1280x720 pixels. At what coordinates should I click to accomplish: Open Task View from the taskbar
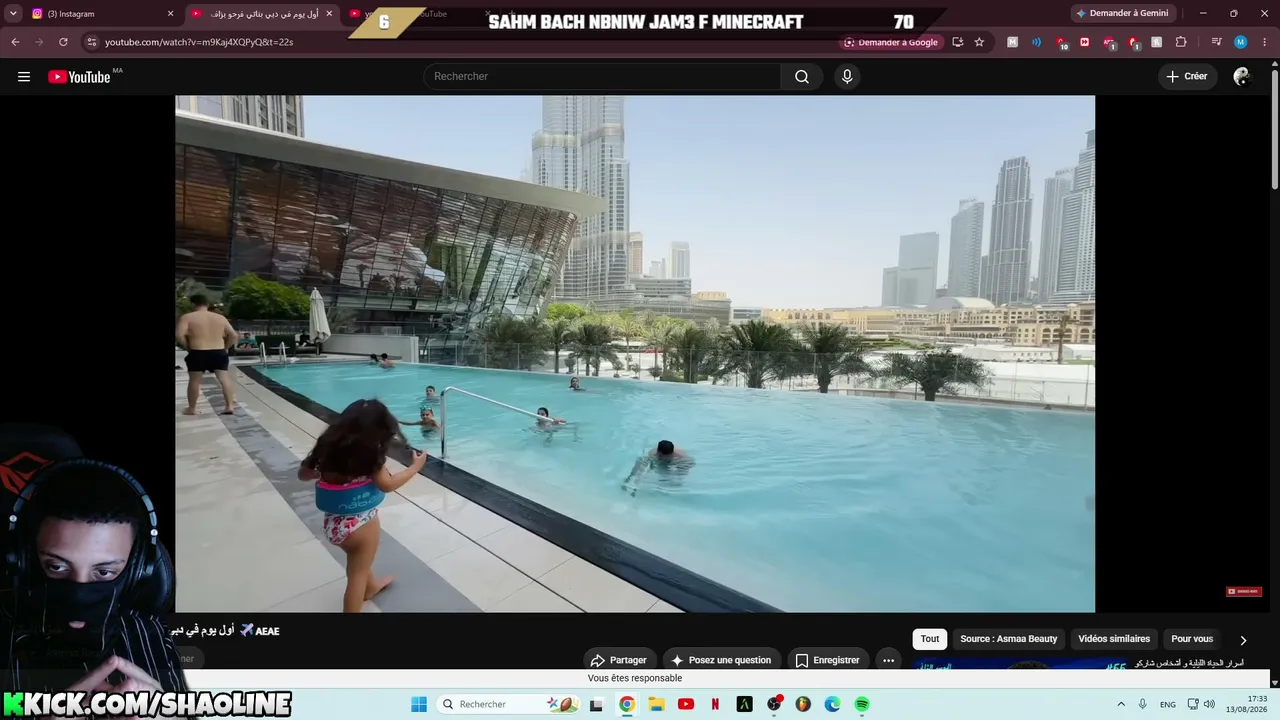597,704
